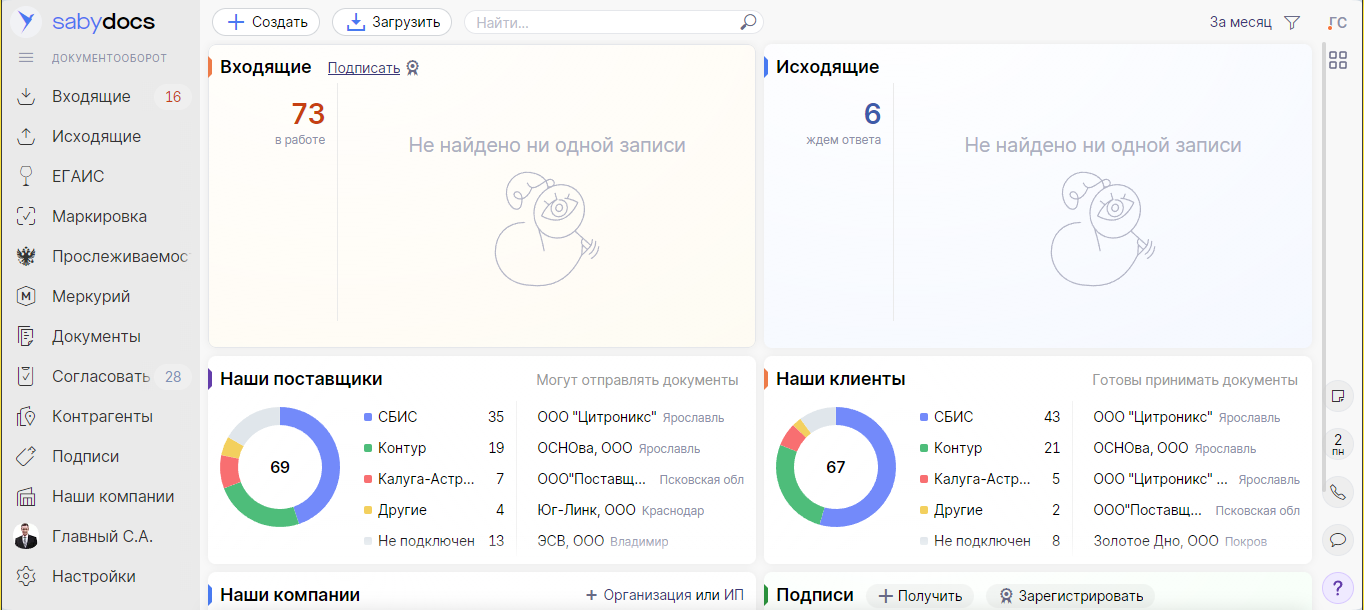Image resolution: width=1364 pixels, height=610 pixels.
Task: Click the Наши компании panel heading
Action: point(290,595)
